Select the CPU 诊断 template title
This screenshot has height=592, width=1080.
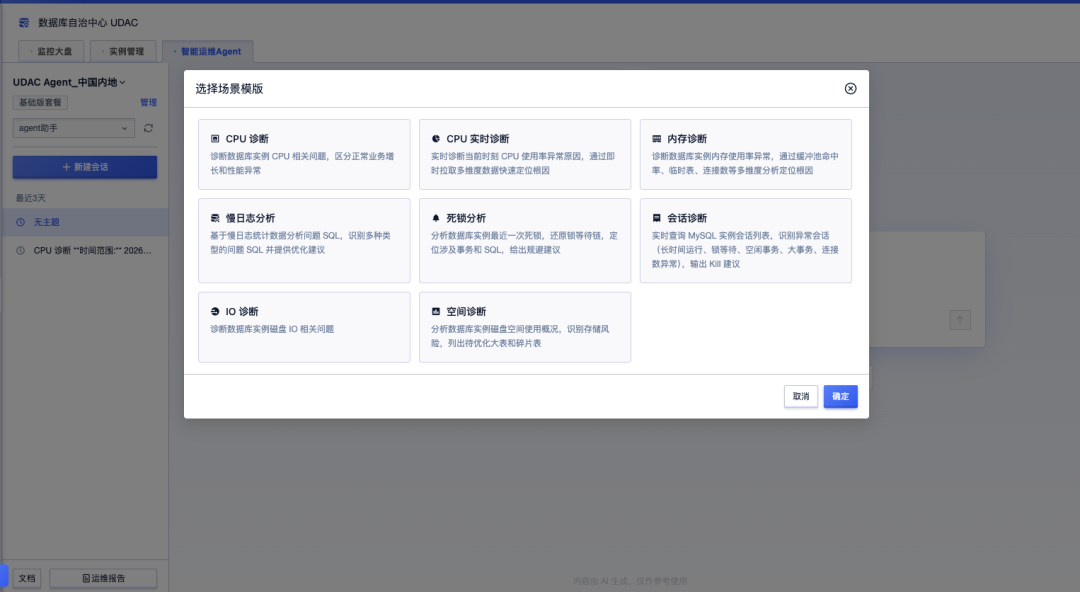click(x=247, y=139)
